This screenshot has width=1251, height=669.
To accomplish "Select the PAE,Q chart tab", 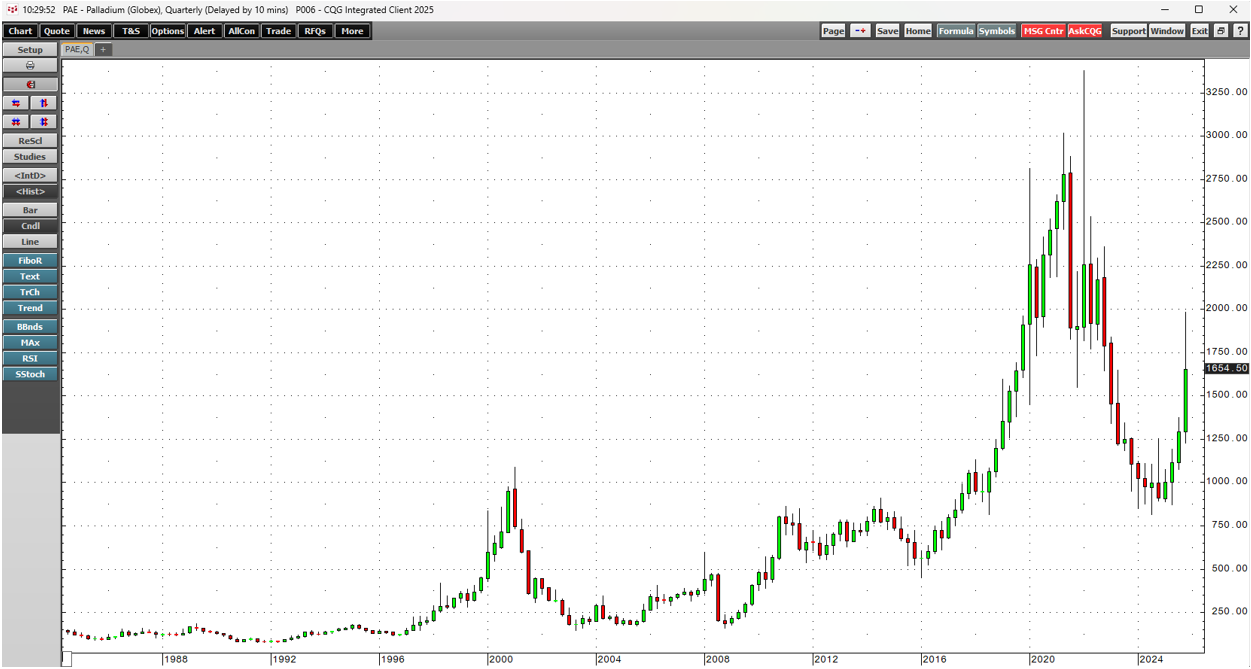I will click(77, 49).
